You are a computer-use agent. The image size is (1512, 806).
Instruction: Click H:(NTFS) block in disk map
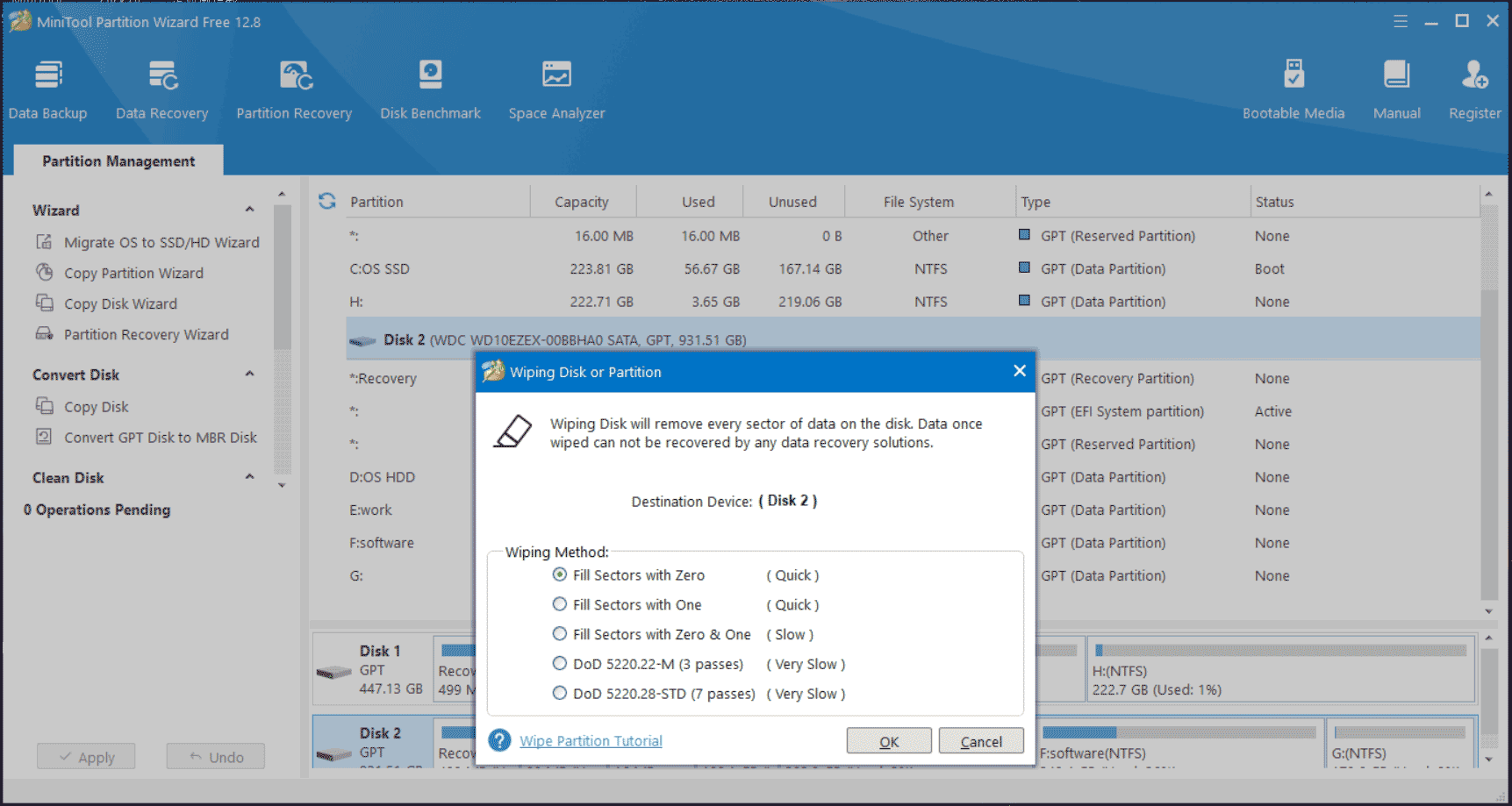[x=1280, y=670]
